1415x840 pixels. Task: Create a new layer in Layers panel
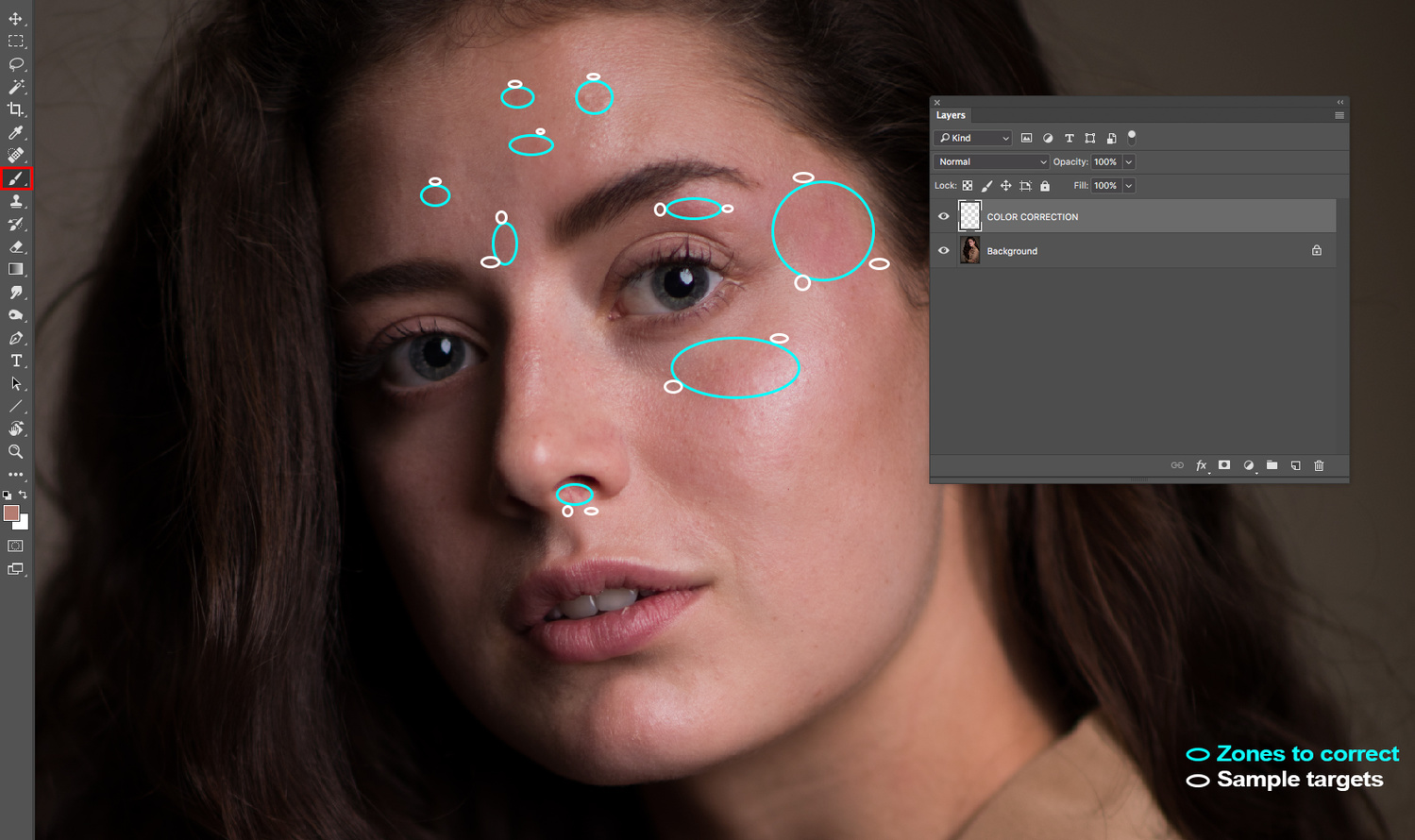point(1295,465)
